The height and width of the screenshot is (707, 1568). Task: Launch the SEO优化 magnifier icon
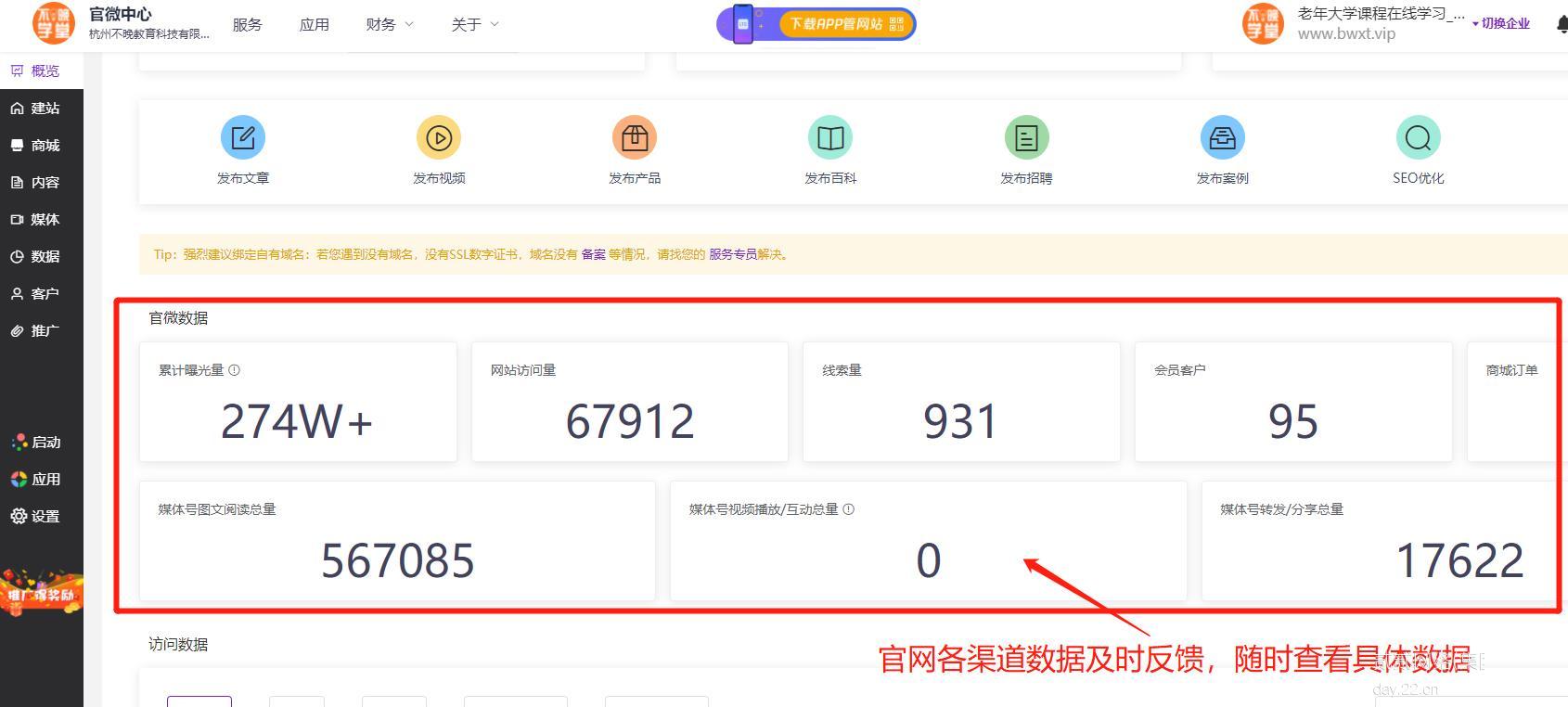(1418, 138)
